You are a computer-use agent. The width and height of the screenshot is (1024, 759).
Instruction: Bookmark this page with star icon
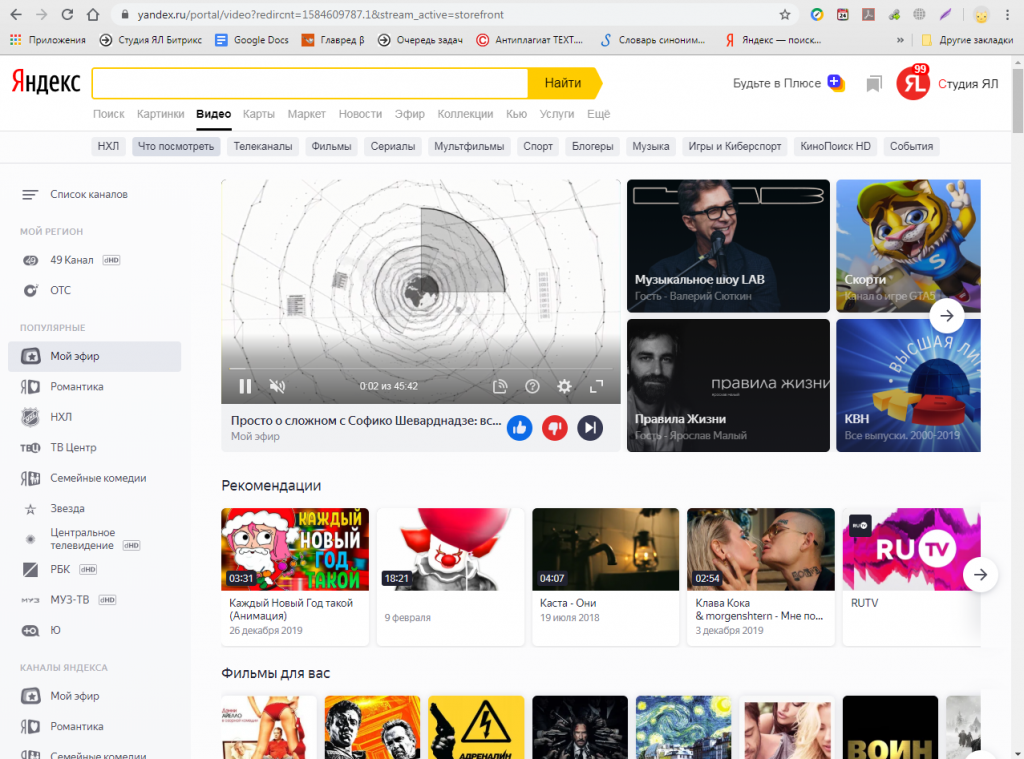(785, 14)
